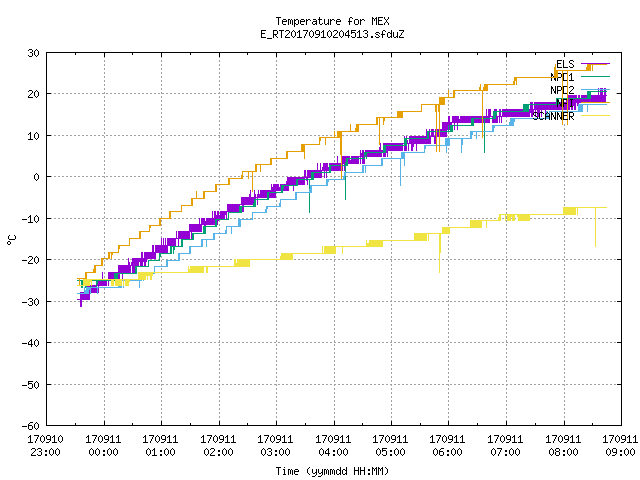Click the x-axis label '170911 07:00'

506,446
